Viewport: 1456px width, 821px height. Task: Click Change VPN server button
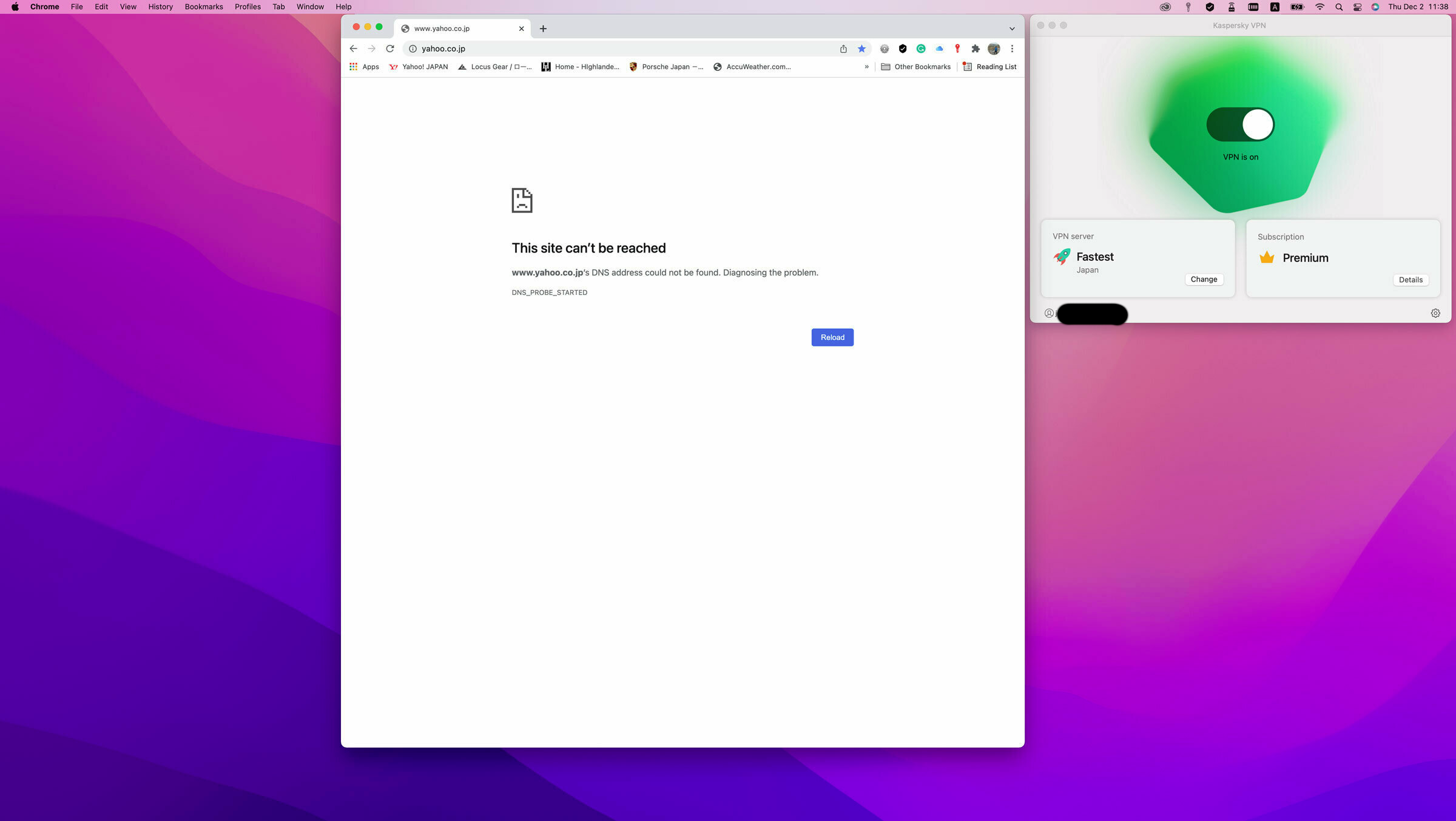1204,279
